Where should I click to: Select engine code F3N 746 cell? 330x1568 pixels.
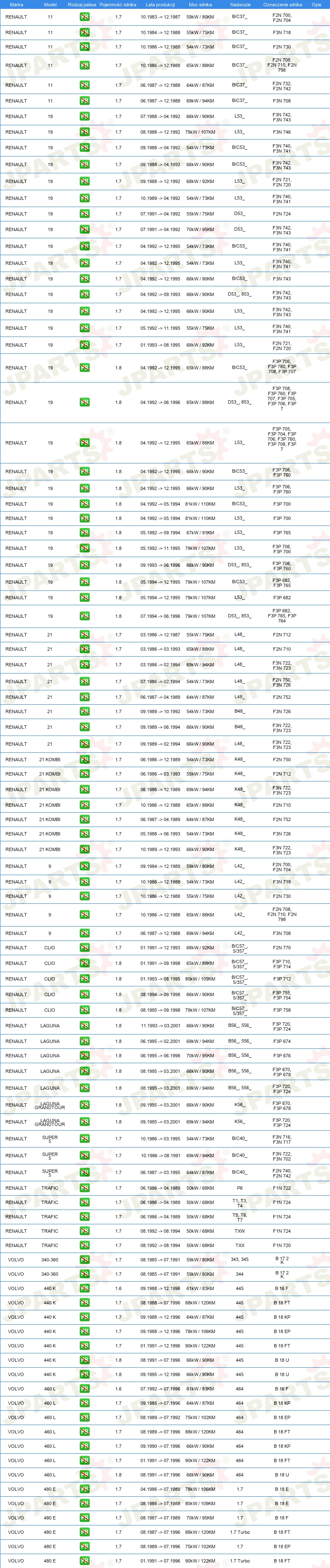click(x=282, y=132)
